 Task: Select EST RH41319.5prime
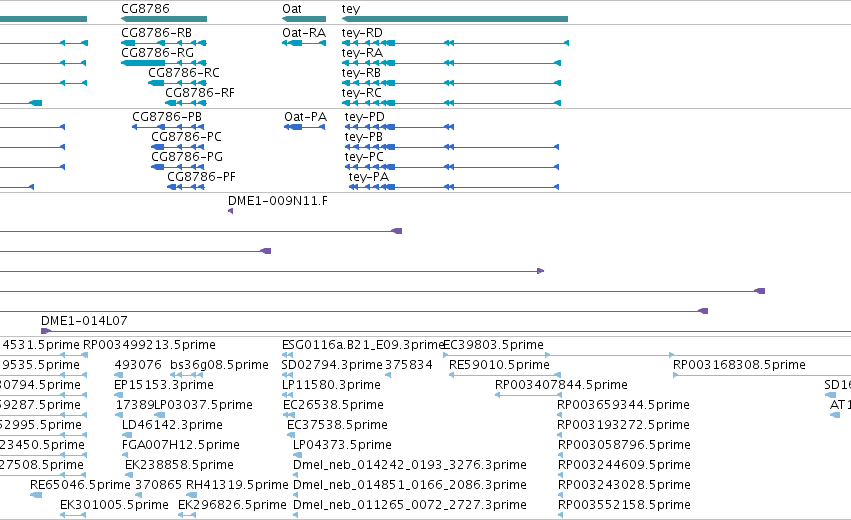point(192,495)
